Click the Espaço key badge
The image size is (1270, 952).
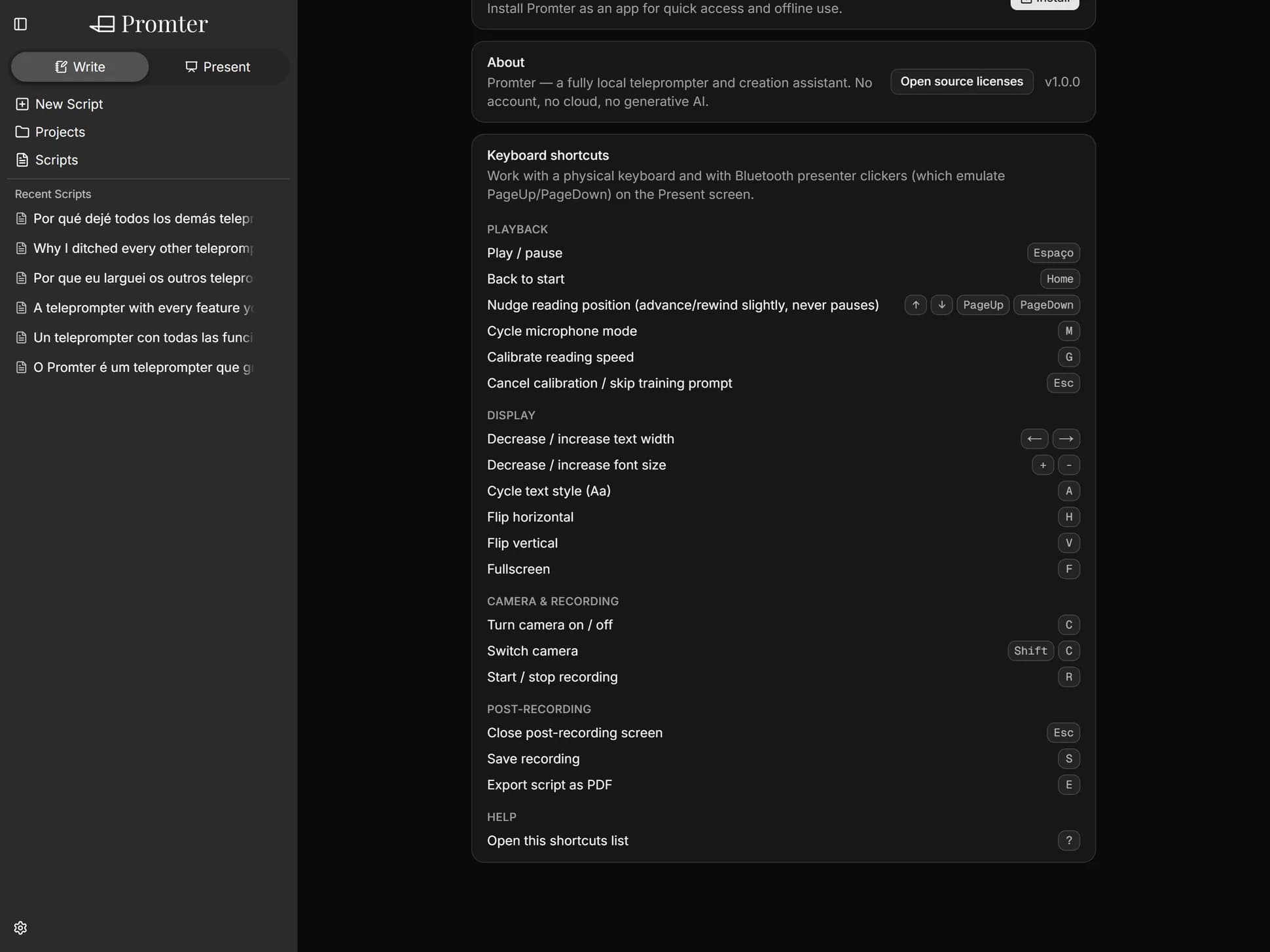click(1053, 253)
